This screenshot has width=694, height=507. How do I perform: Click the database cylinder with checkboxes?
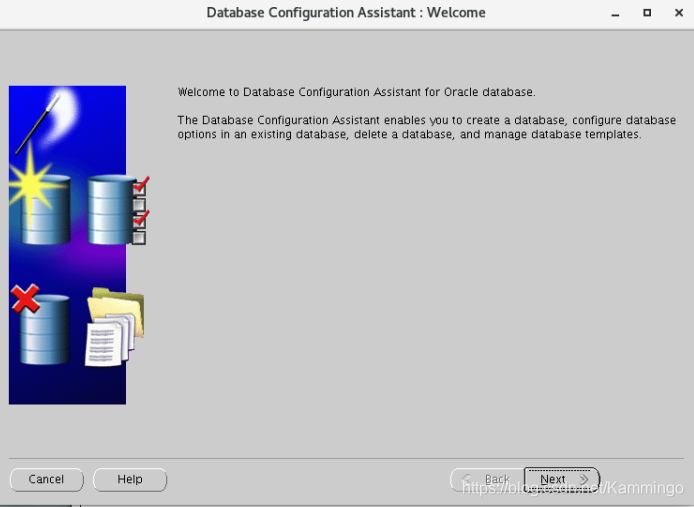tap(117, 209)
